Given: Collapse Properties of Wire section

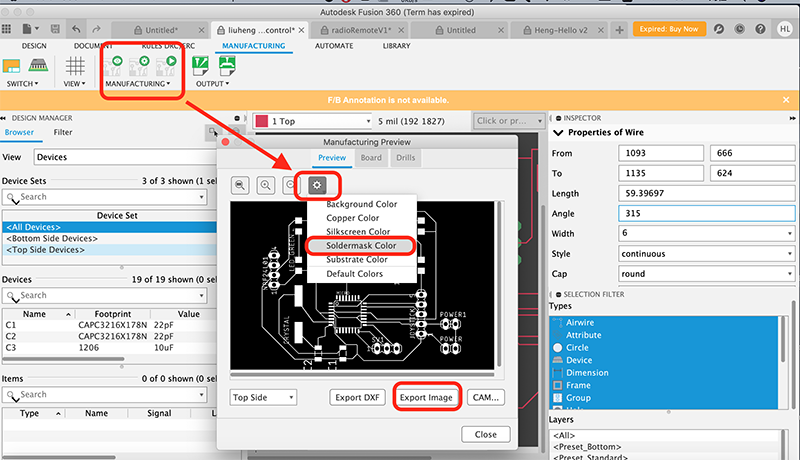Looking at the screenshot, I should [558, 133].
